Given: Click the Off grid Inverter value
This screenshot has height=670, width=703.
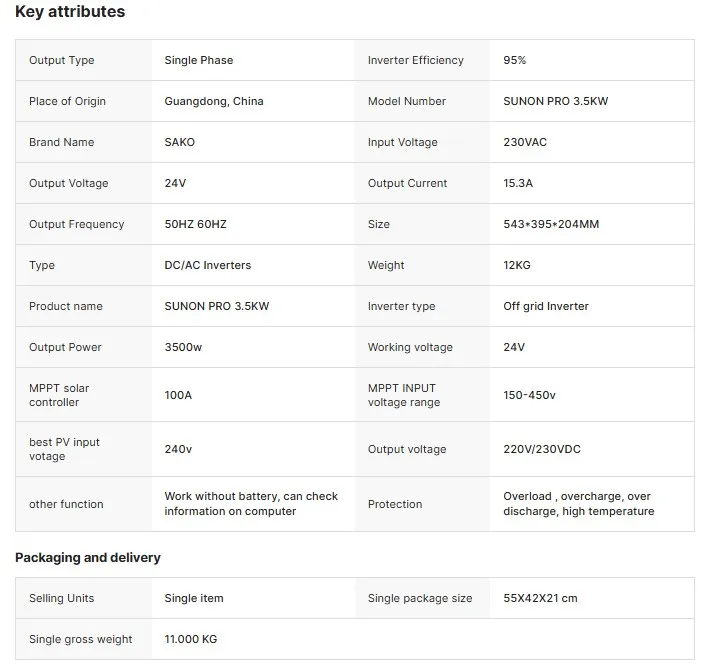Looking at the screenshot, I should (546, 306).
